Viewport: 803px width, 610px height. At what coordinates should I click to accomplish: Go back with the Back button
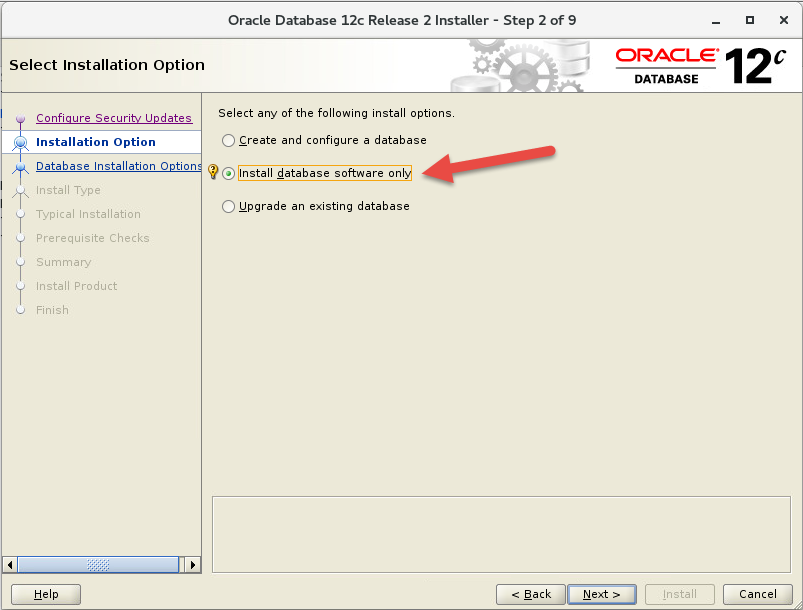coord(531,594)
